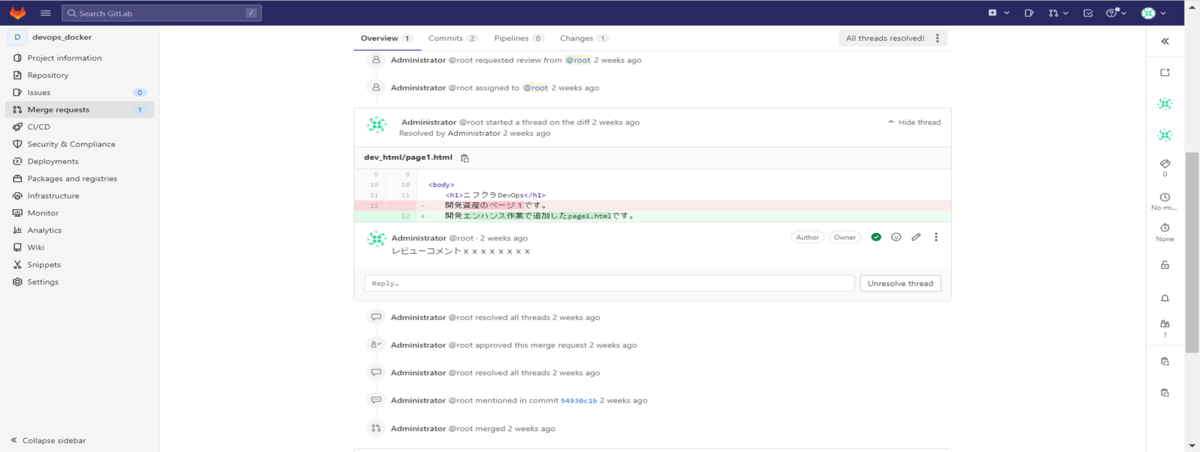Open the time tracking stopwatch icon
This screenshot has height=452, width=1200.
[1165, 228]
